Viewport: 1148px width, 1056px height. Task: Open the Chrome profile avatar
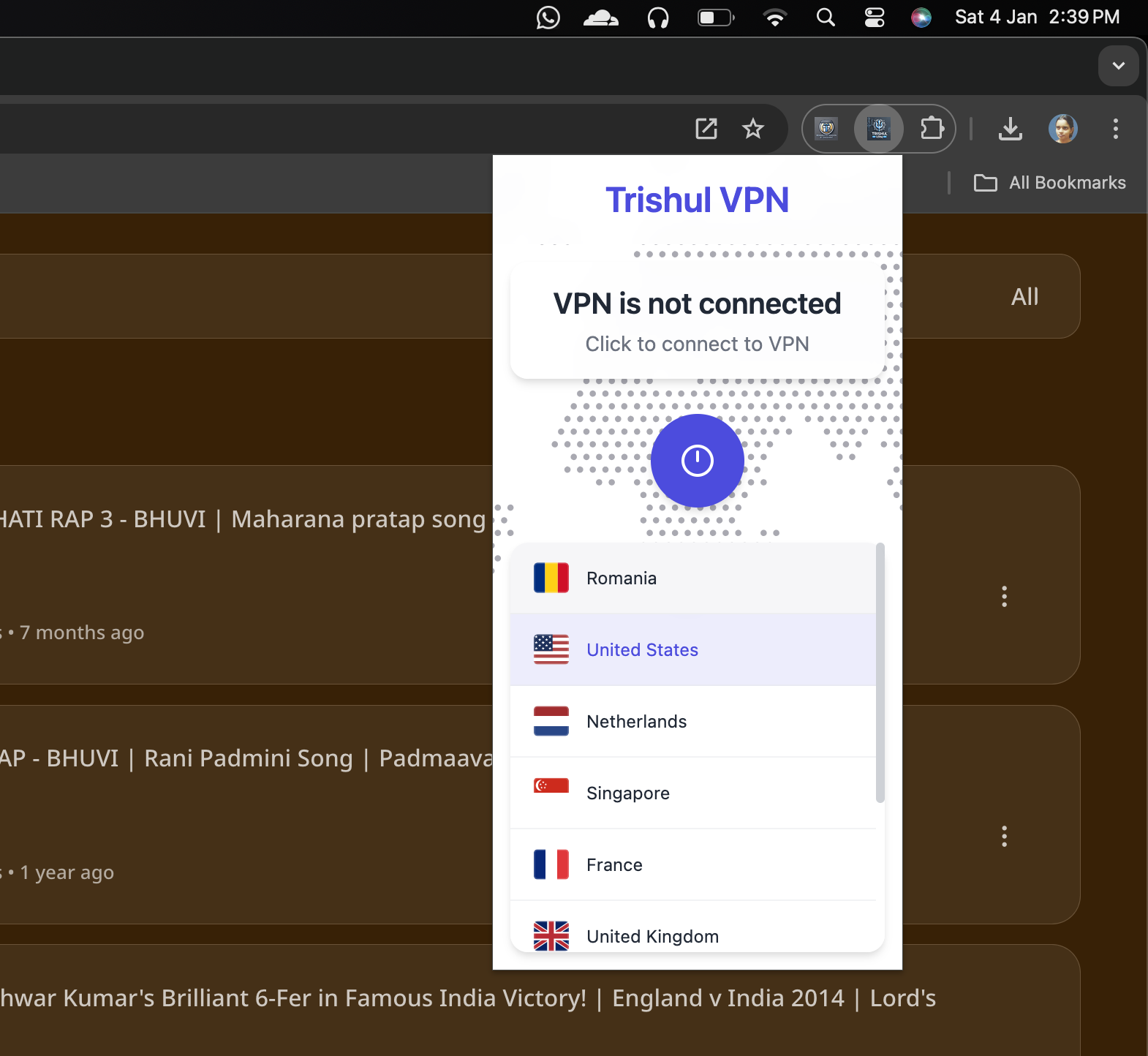point(1063,129)
